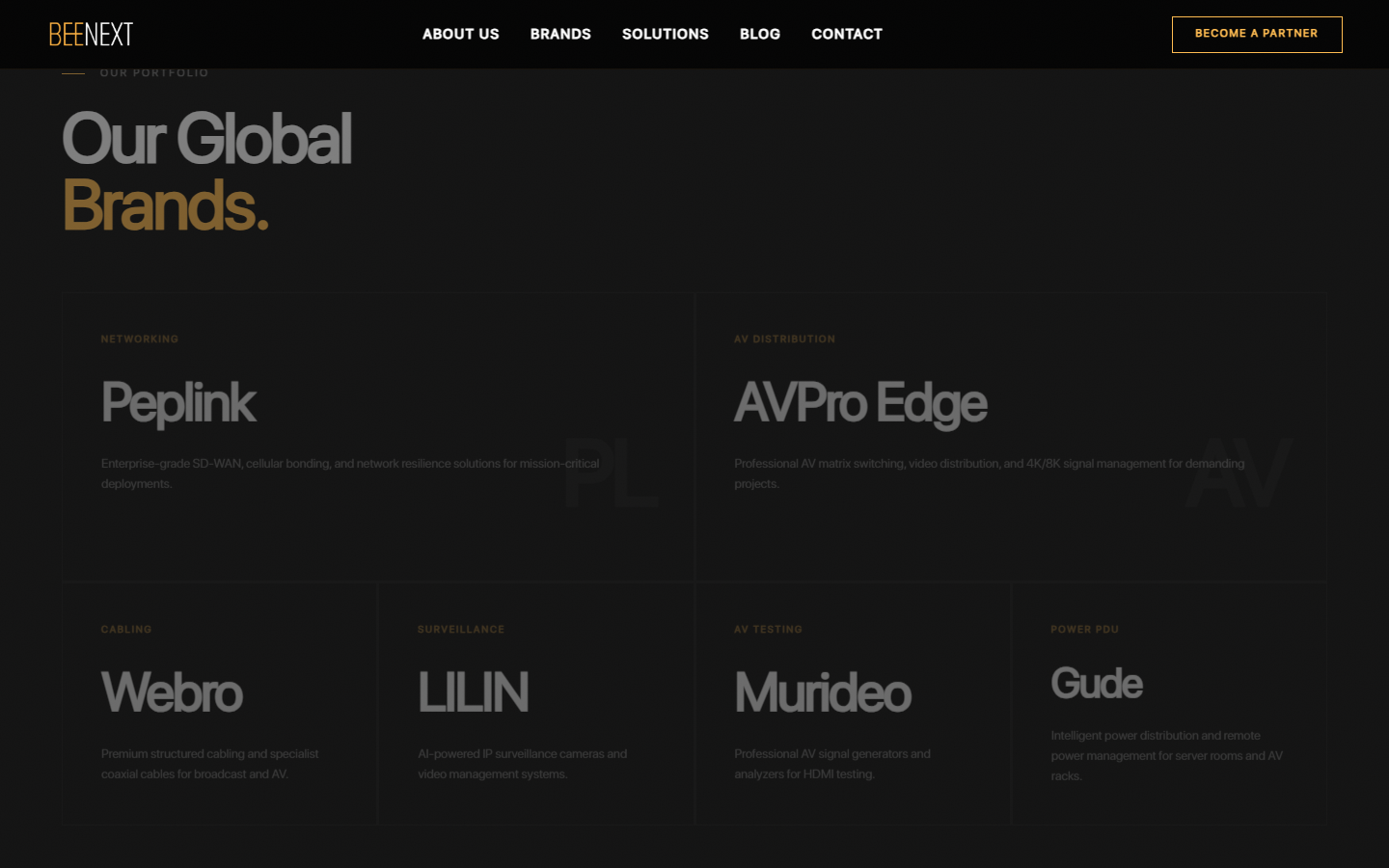Open the AVPro Edge brand title
The height and width of the screenshot is (868, 1389).
[860, 403]
